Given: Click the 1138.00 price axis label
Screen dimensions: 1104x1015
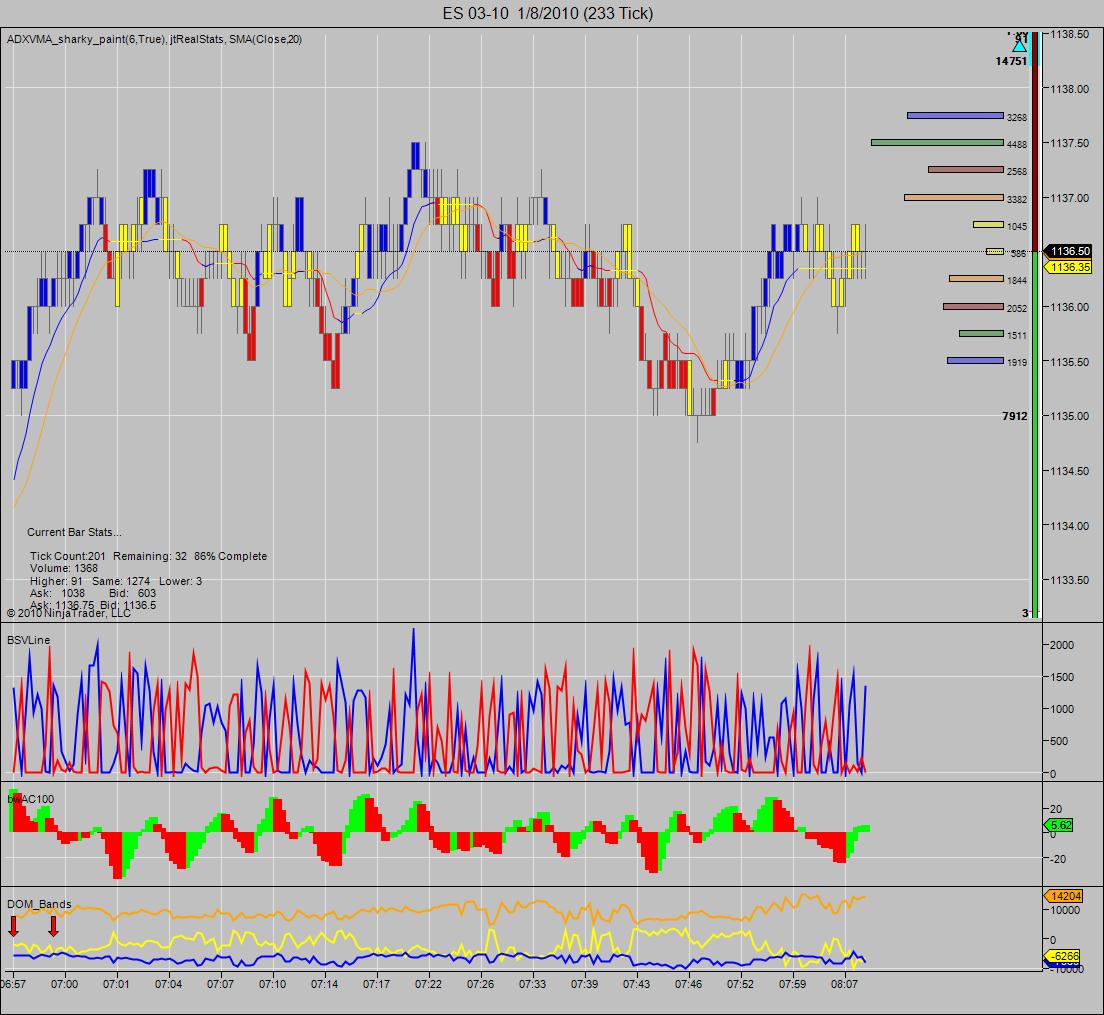Looking at the screenshot, I should 1070,89.
